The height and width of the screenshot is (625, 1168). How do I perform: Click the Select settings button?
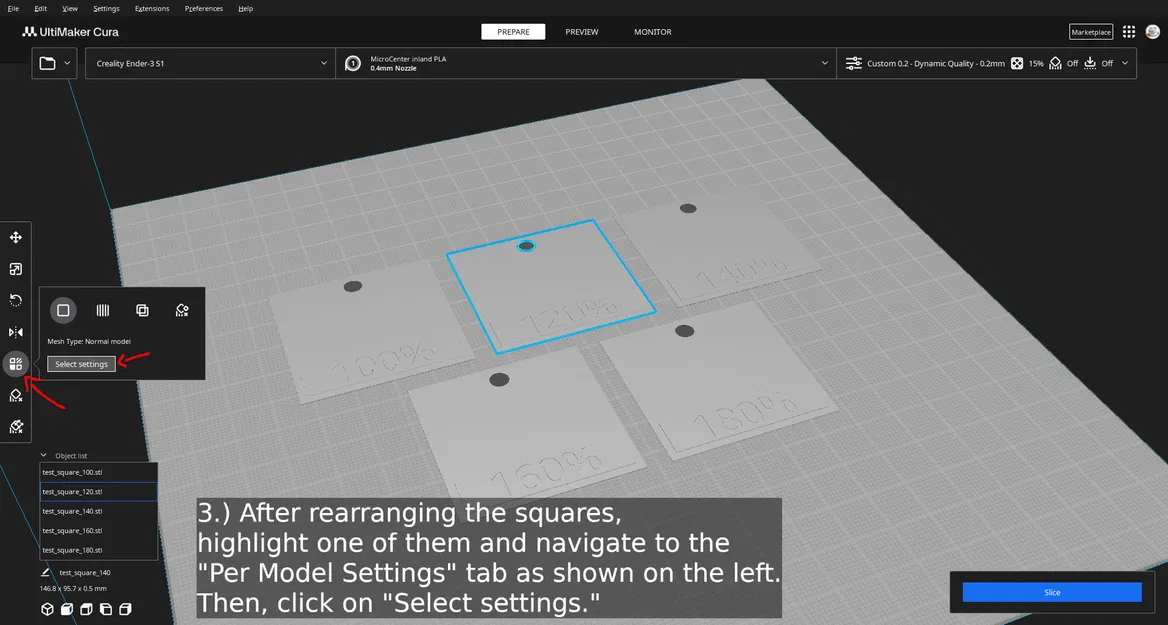click(81, 364)
